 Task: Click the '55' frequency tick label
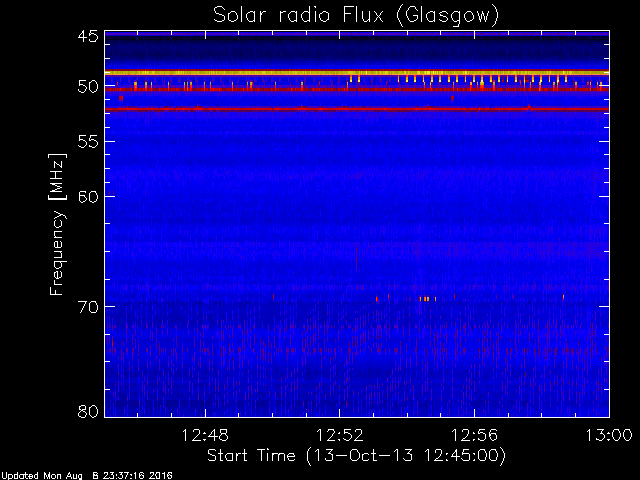click(88, 142)
